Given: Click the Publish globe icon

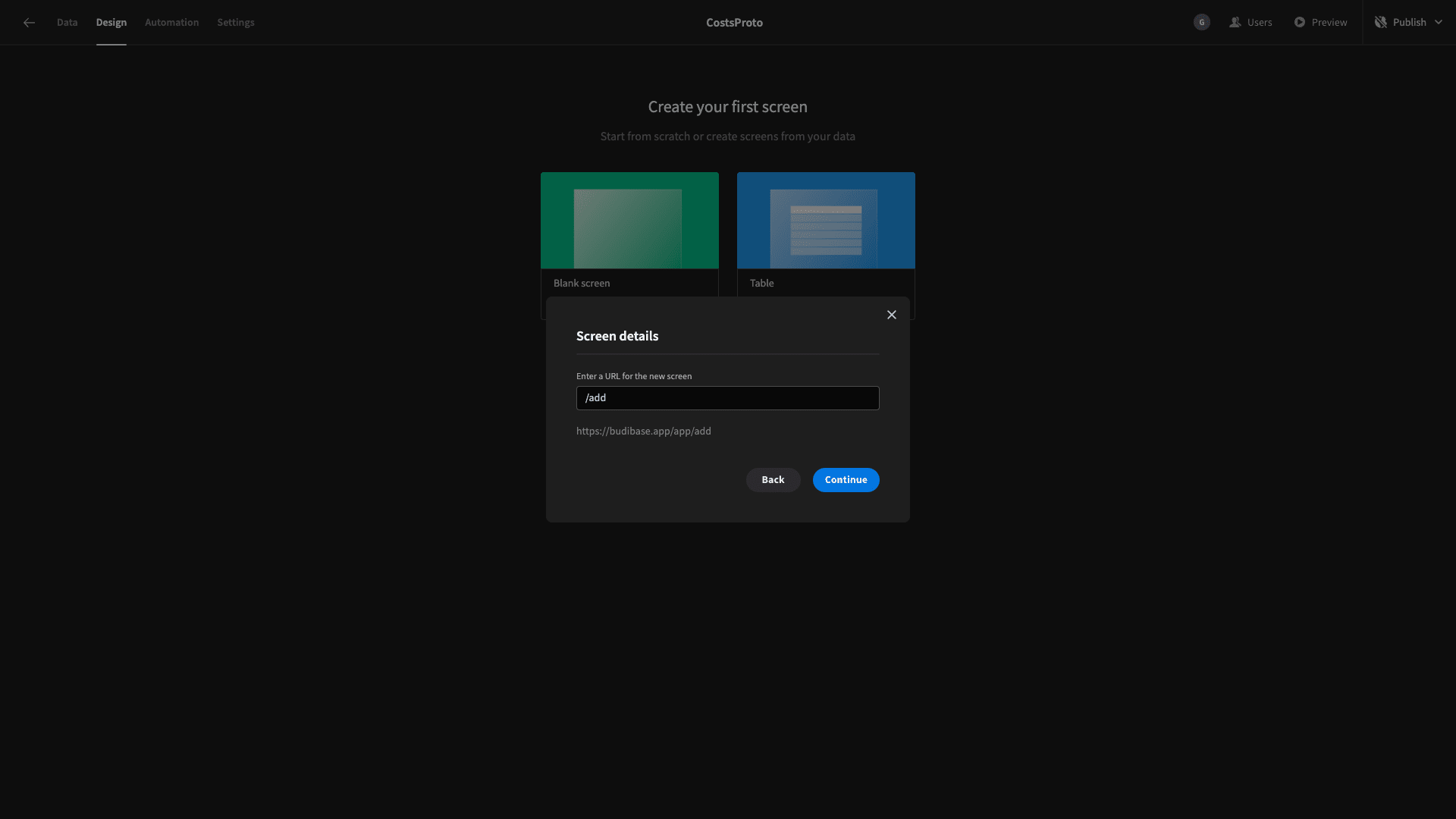Looking at the screenshot, I should (1380, 22).
